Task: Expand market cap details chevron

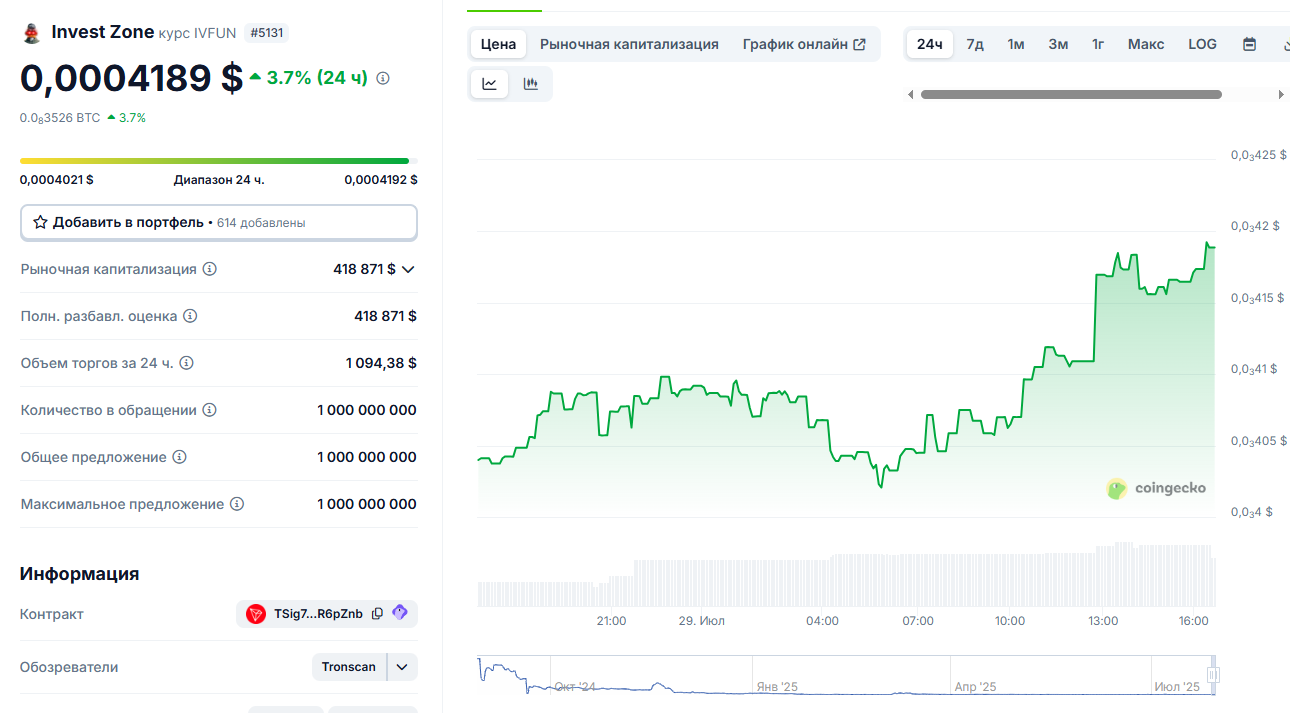Action: pos(408,269)
